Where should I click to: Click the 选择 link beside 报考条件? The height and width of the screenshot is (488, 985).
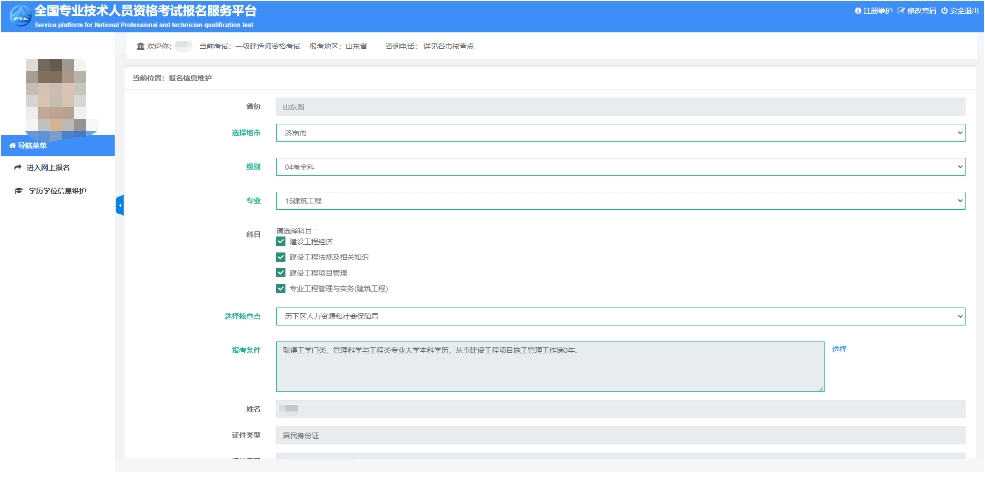pyautogui.click(x=839, y=348)
